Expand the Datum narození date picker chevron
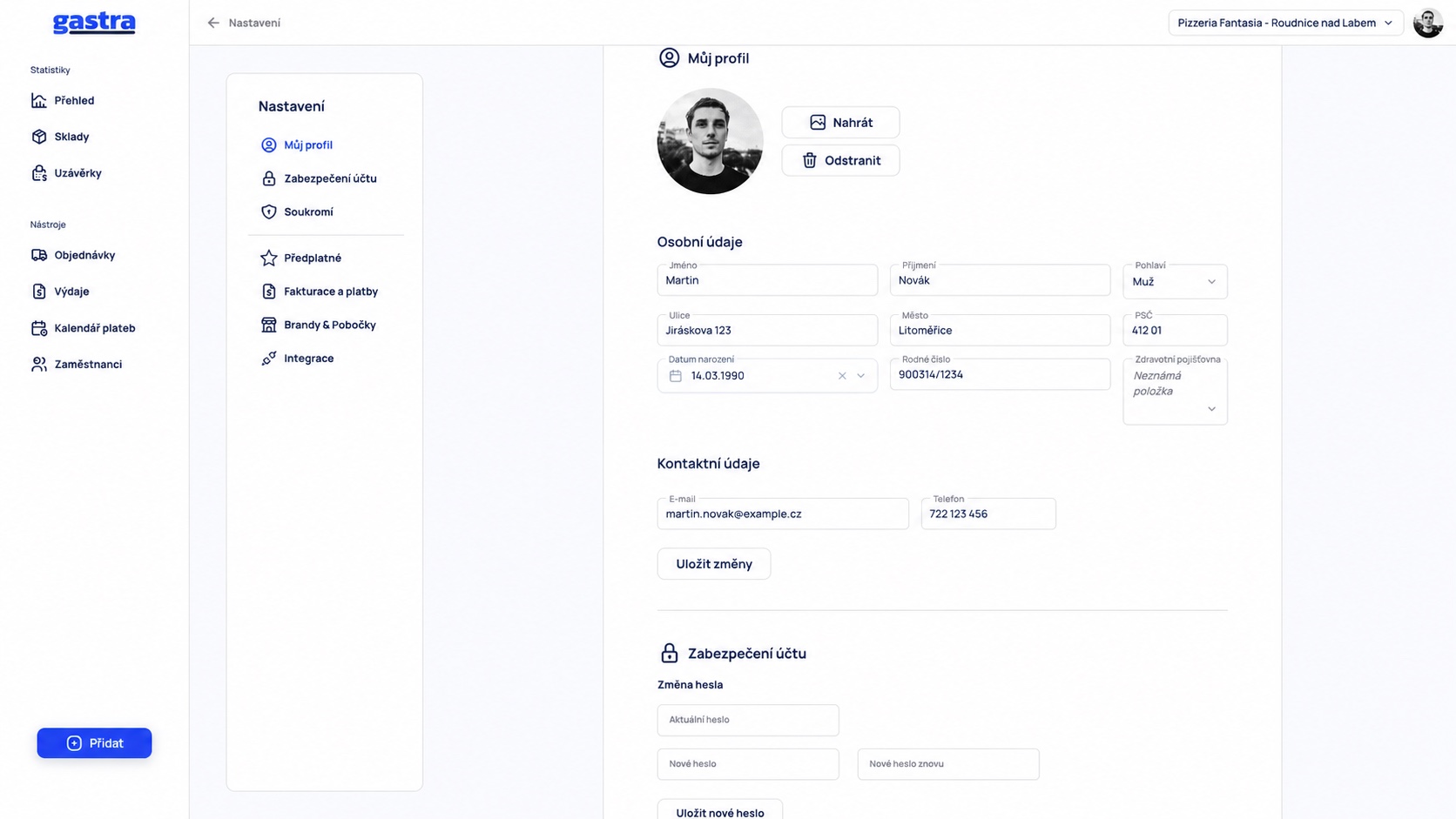 pos(861,376)
